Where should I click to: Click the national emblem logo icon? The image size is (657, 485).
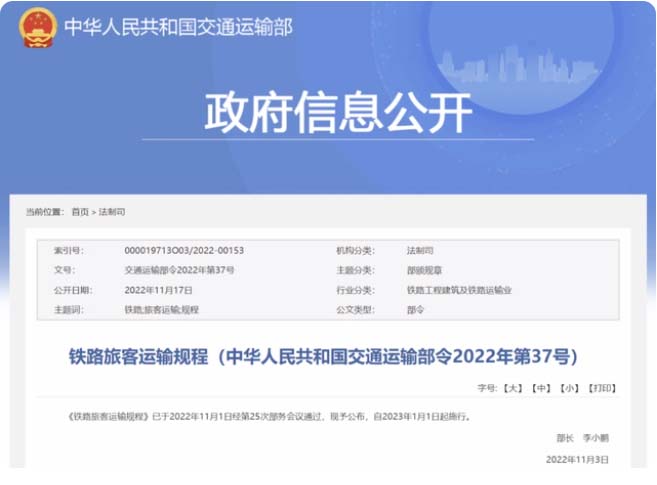(x=38, y=28)
